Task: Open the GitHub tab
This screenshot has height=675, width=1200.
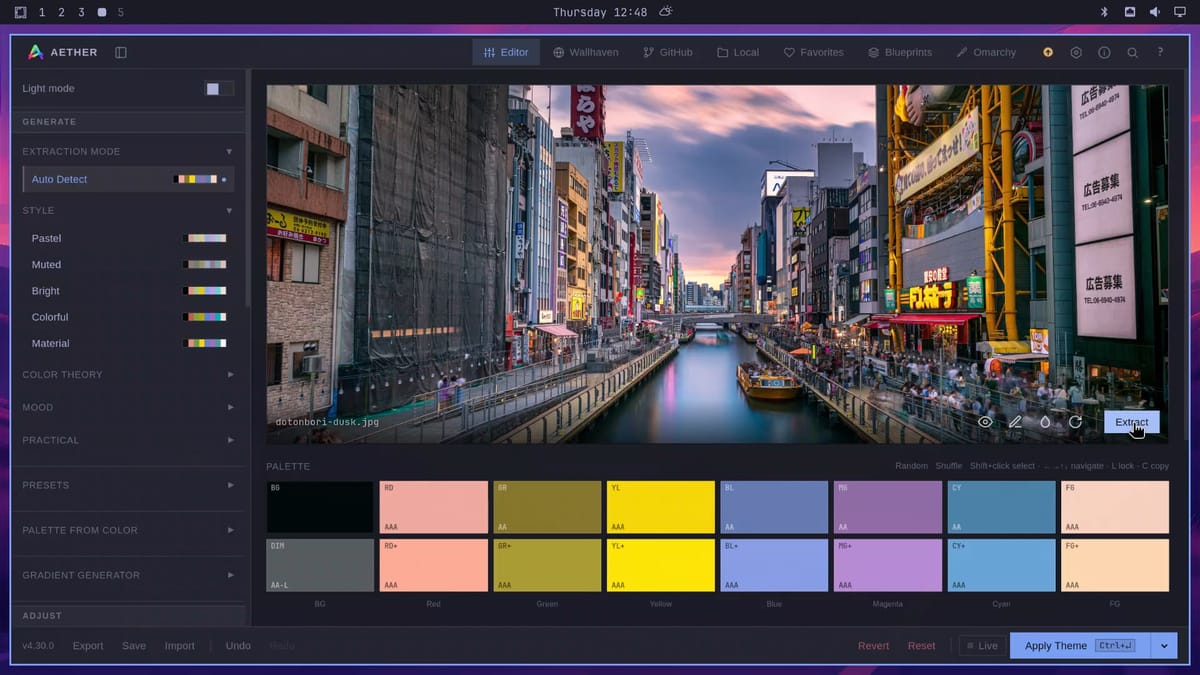Action: pos(668,52)
